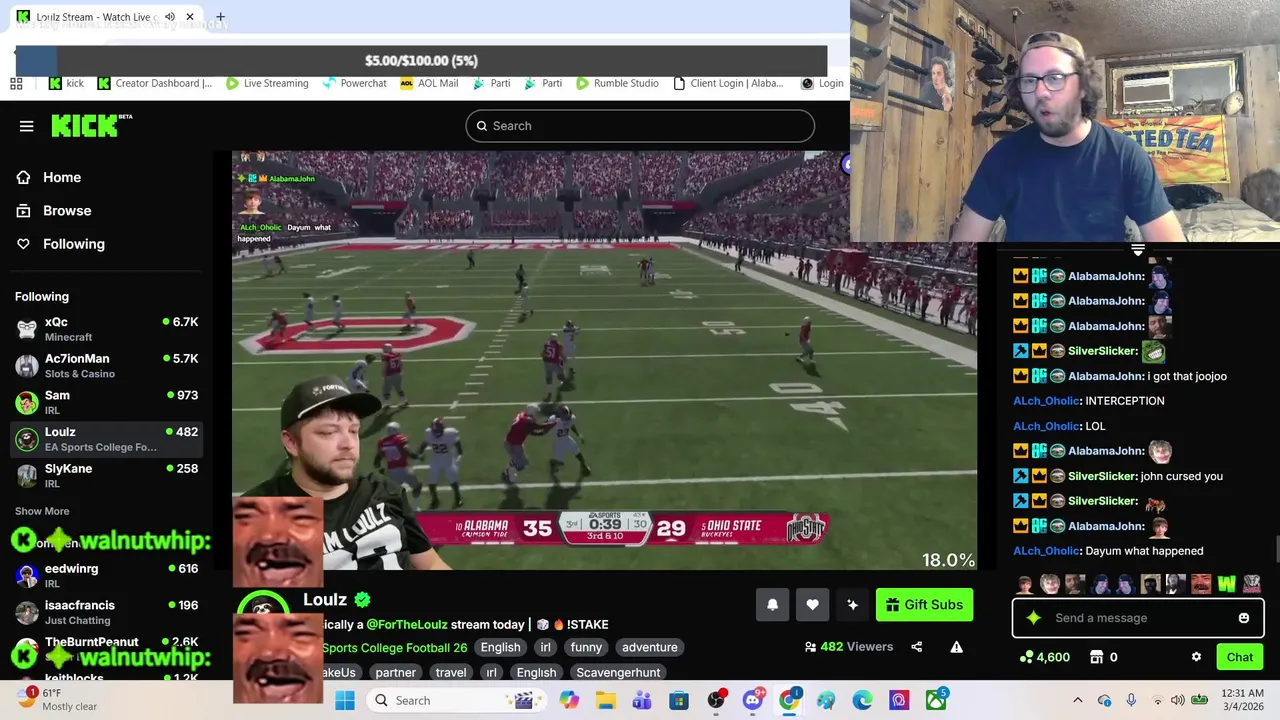Image resolution: width=1280 pixels, height=720 pixels.
Task: Expand Show More in Following list
Action: point(42,511)
